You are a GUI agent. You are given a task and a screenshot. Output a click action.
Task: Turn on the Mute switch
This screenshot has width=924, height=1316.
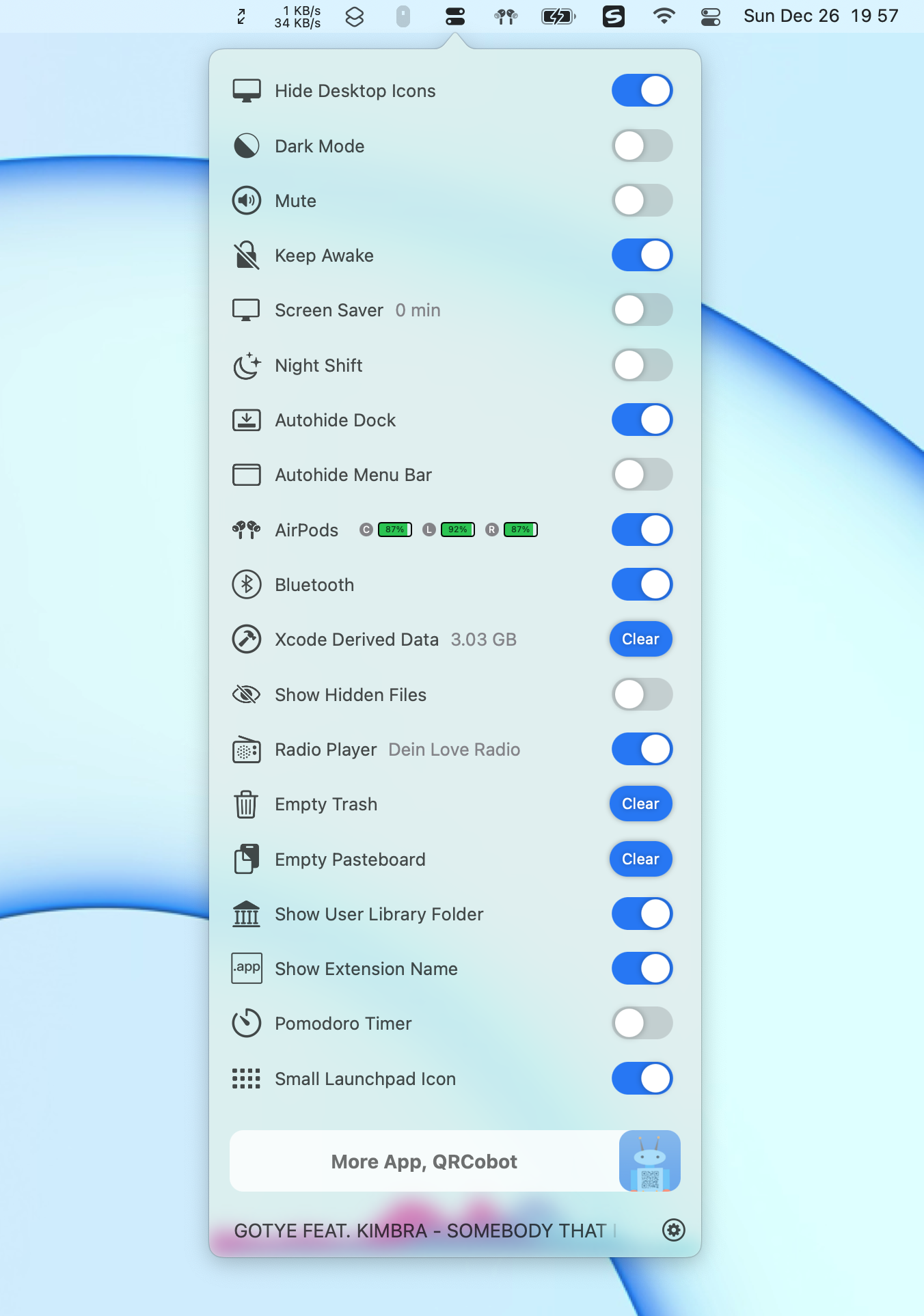pyautogui.click(x=642, y=200)
